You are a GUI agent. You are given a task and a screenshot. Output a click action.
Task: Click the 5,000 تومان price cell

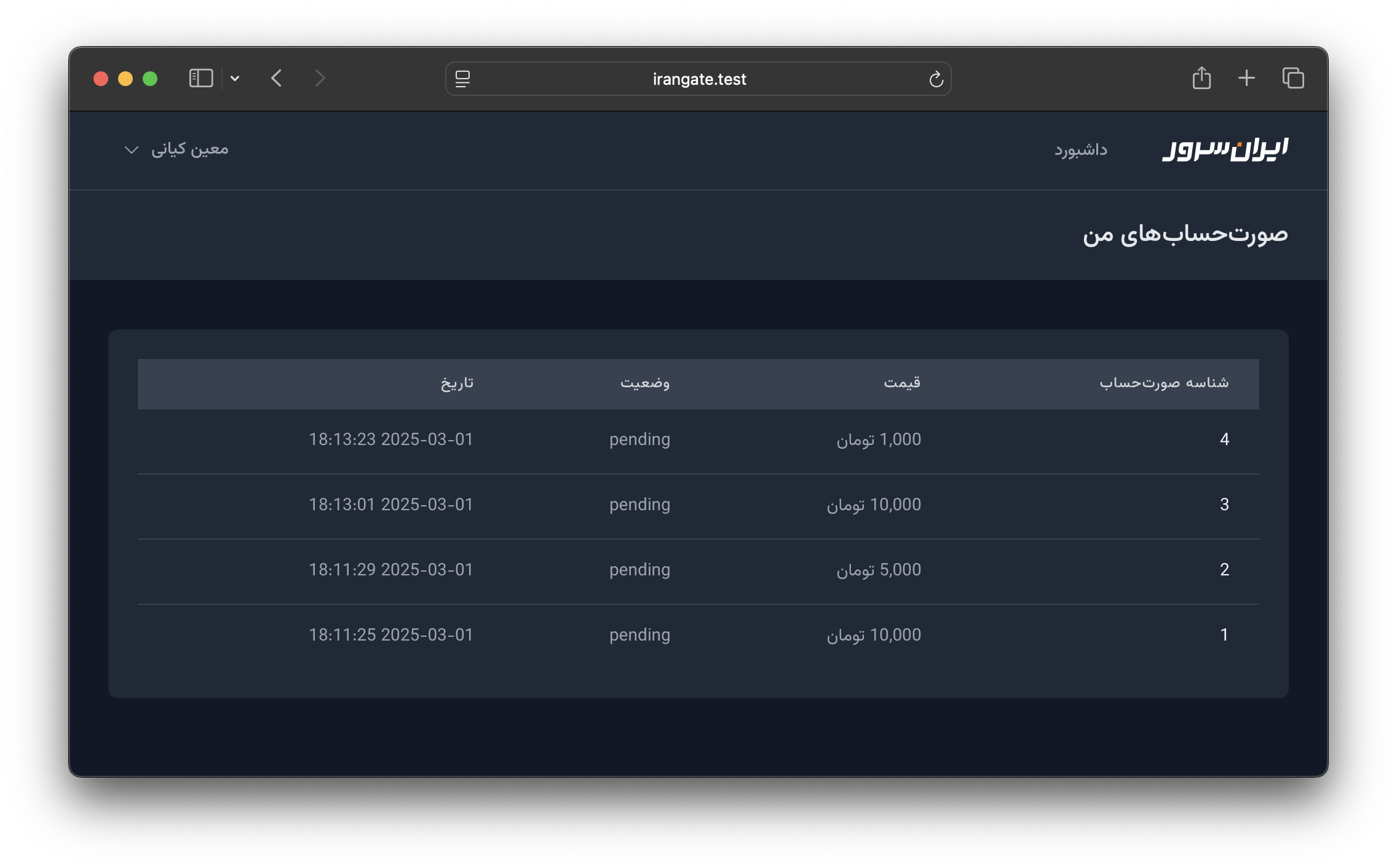click(878, 570)
